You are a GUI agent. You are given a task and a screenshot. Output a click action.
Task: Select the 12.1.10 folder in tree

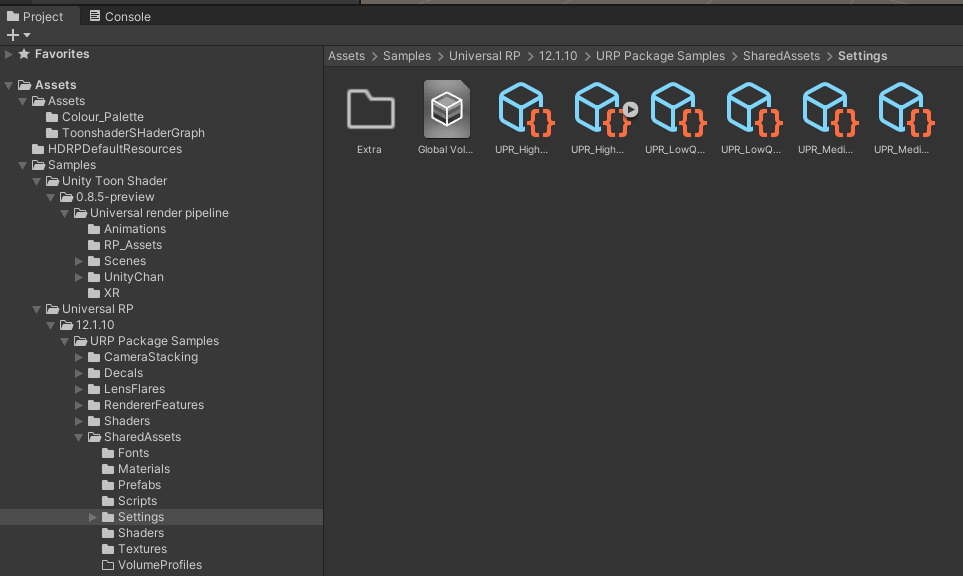click(x=88, y=325)
